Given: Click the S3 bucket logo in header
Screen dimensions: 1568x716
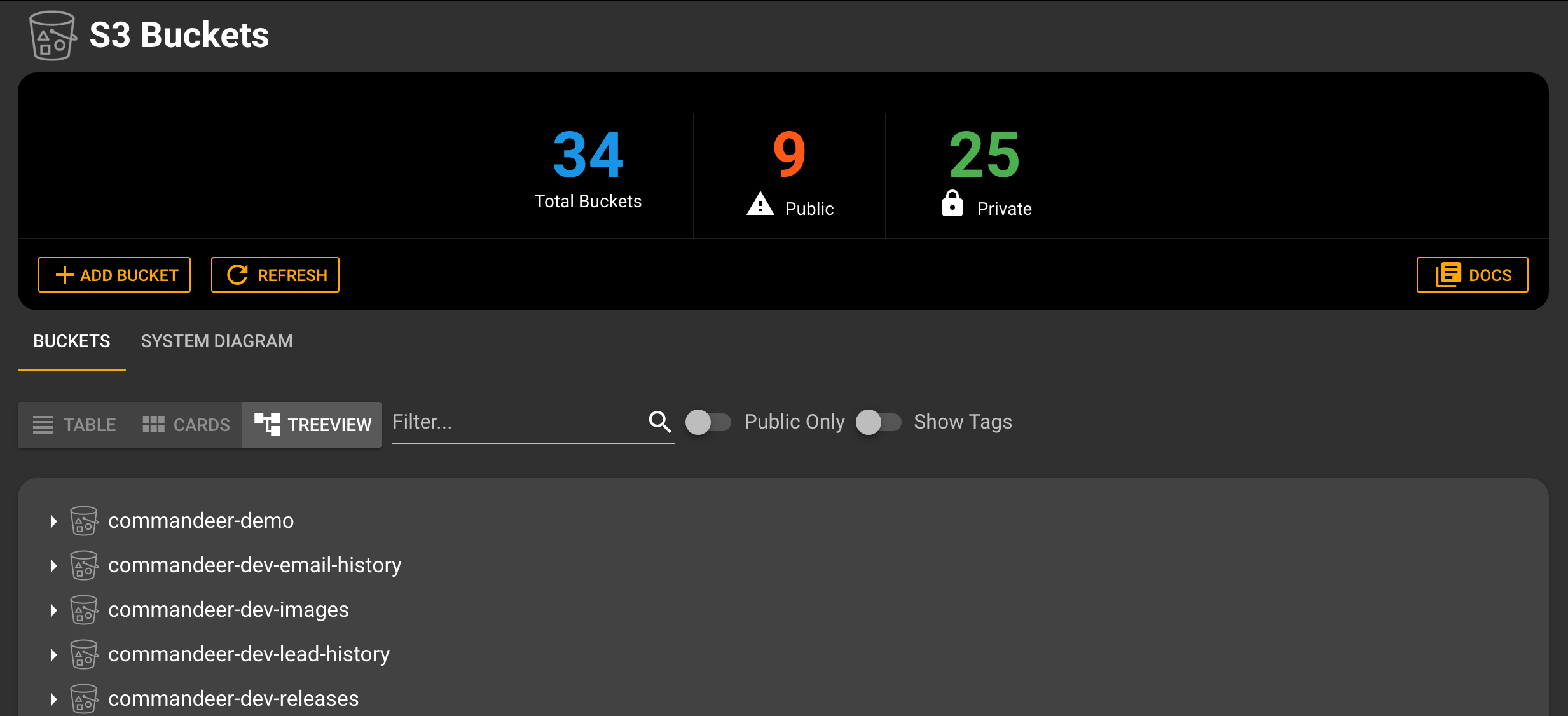Looking at the screenshot, I should (x=53, y=36).
